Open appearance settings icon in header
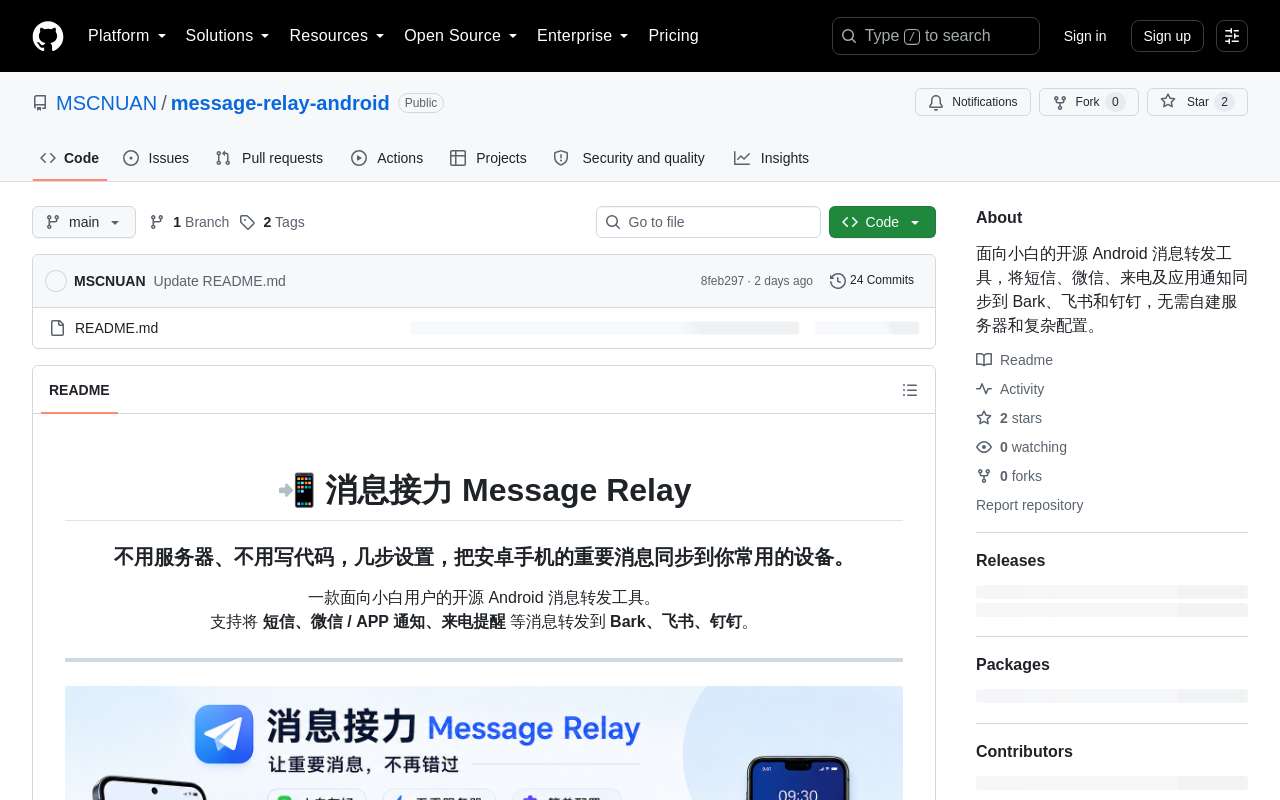 (x=1232, y=36)
